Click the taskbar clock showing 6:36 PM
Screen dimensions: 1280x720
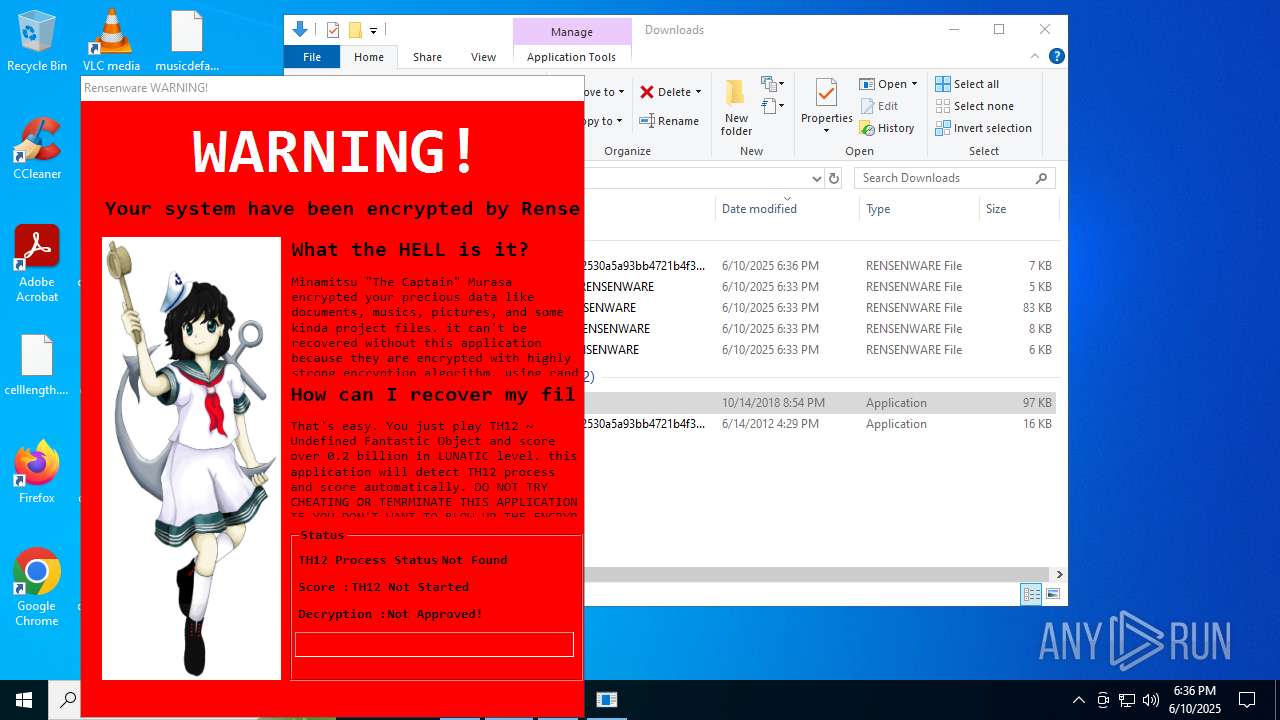pyautogui.click(x=1194, y=700)
